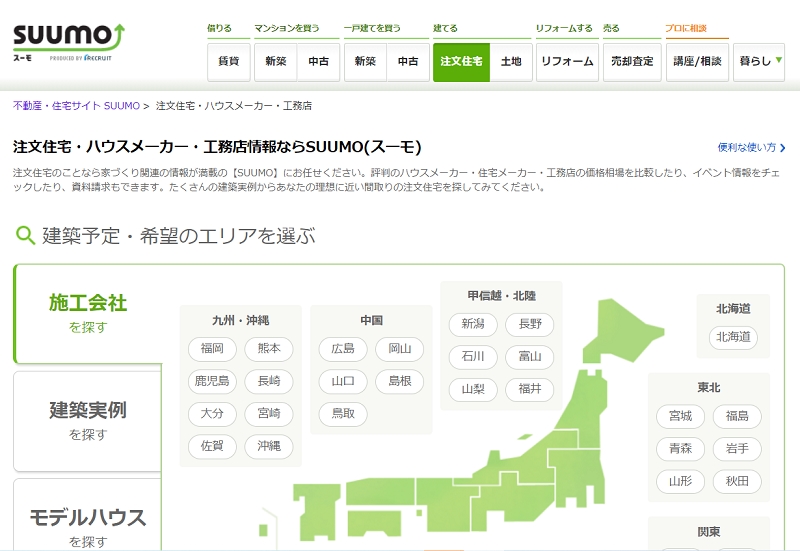
Task: Choose 宮崎 prefecture
Action: [x=269, y=414]
